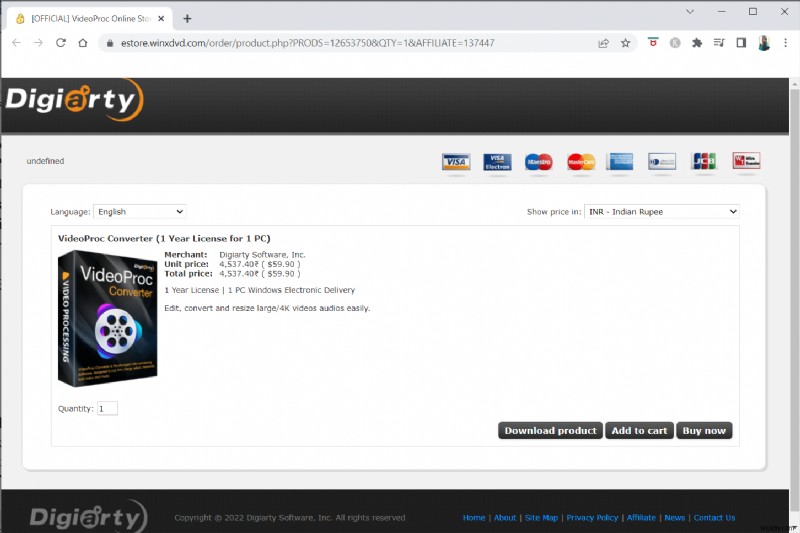Select the VideoProc Online Store tab
The width and height of the screenshot is (800, 533).
(89, 19)
